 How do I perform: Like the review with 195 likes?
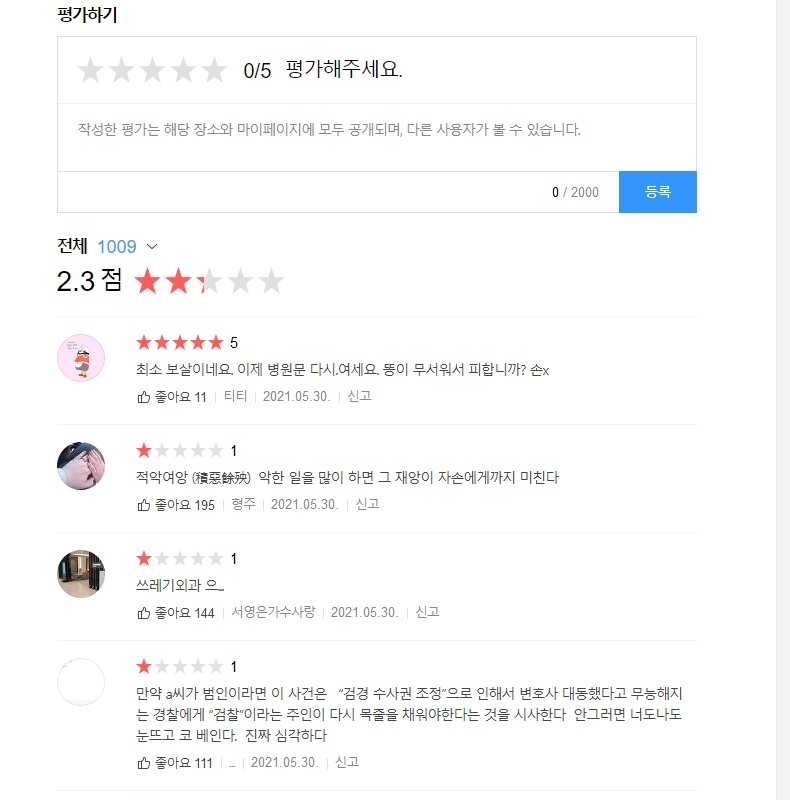[143, 505]
